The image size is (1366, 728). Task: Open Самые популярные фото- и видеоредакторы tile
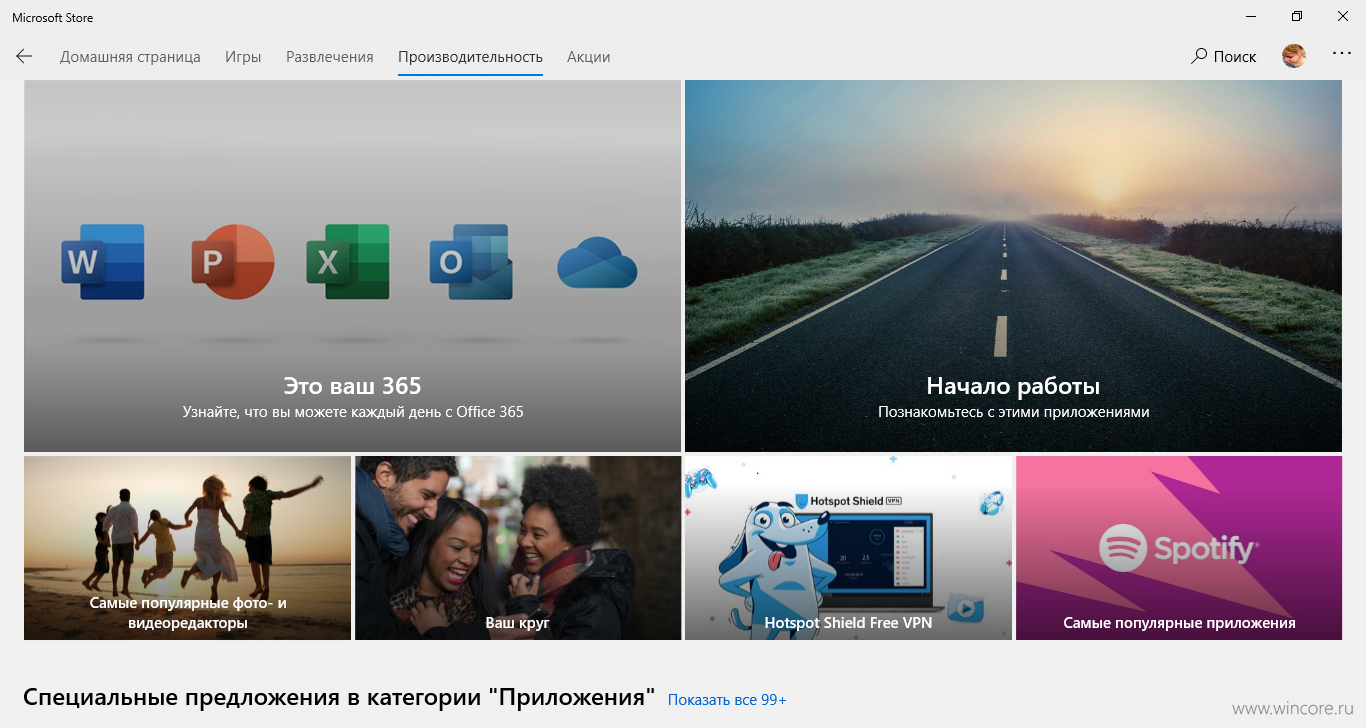(188, 548)
